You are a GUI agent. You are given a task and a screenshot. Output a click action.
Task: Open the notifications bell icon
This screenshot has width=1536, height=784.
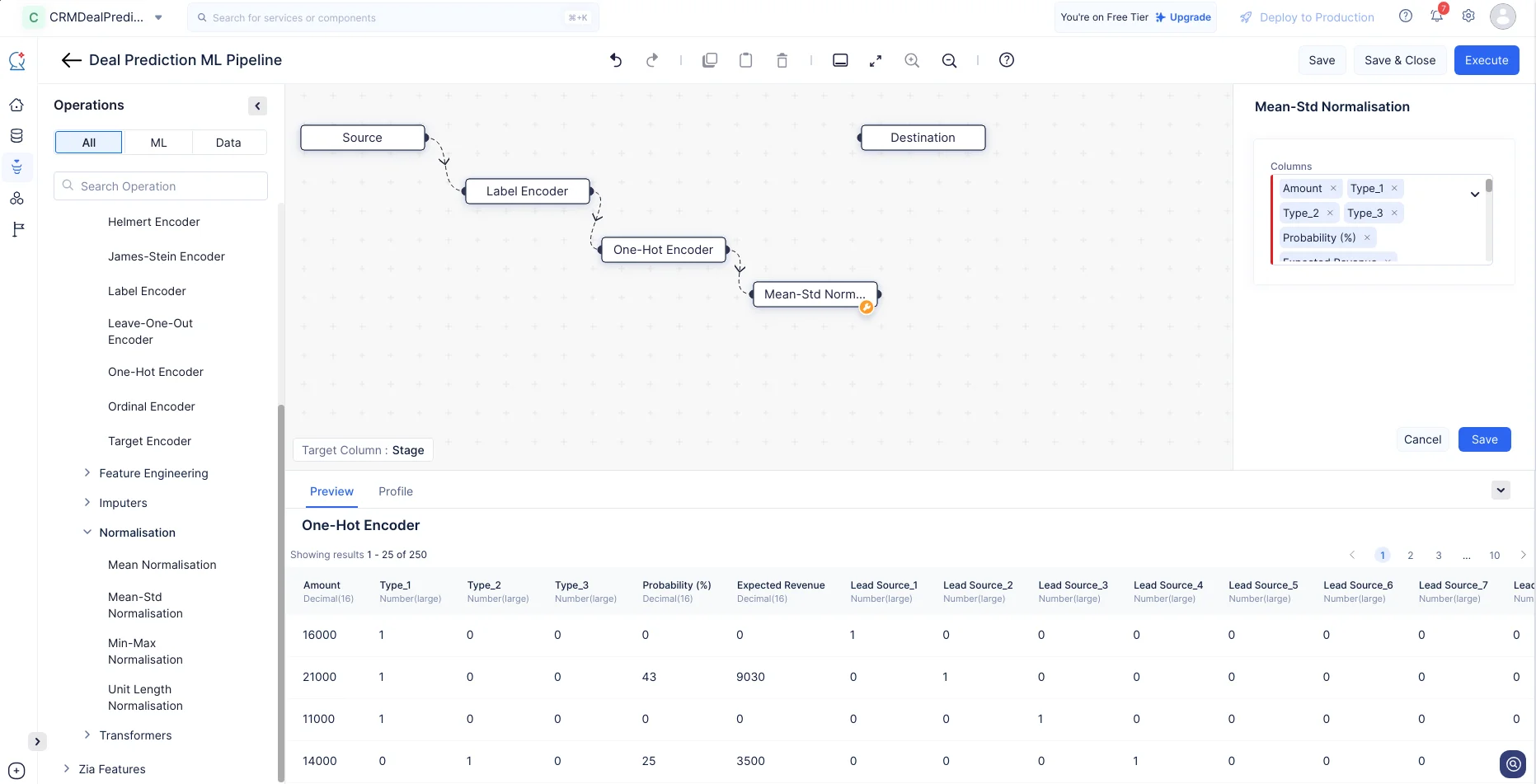1437,16
